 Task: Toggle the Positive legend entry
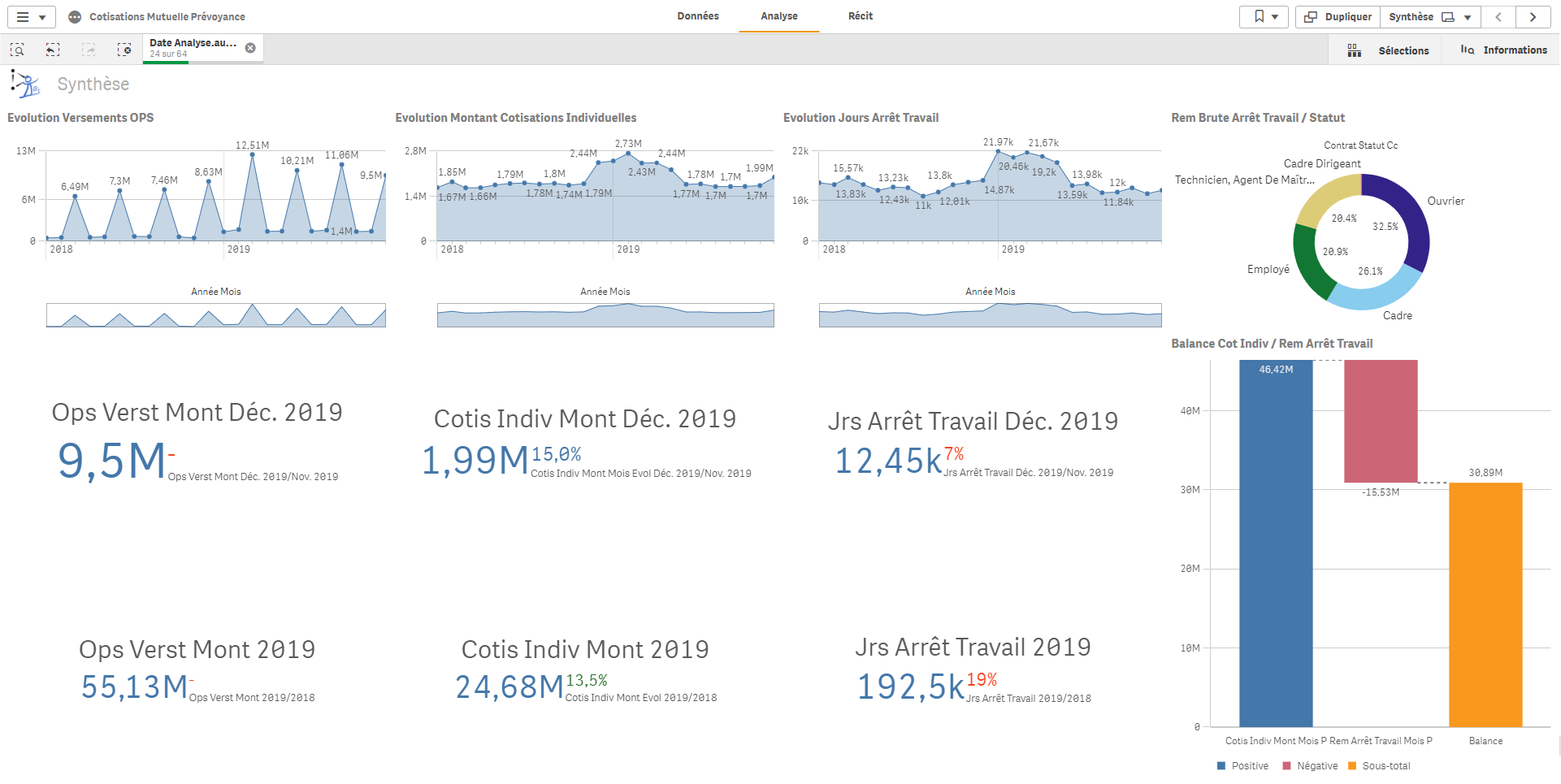(1242, 765)
